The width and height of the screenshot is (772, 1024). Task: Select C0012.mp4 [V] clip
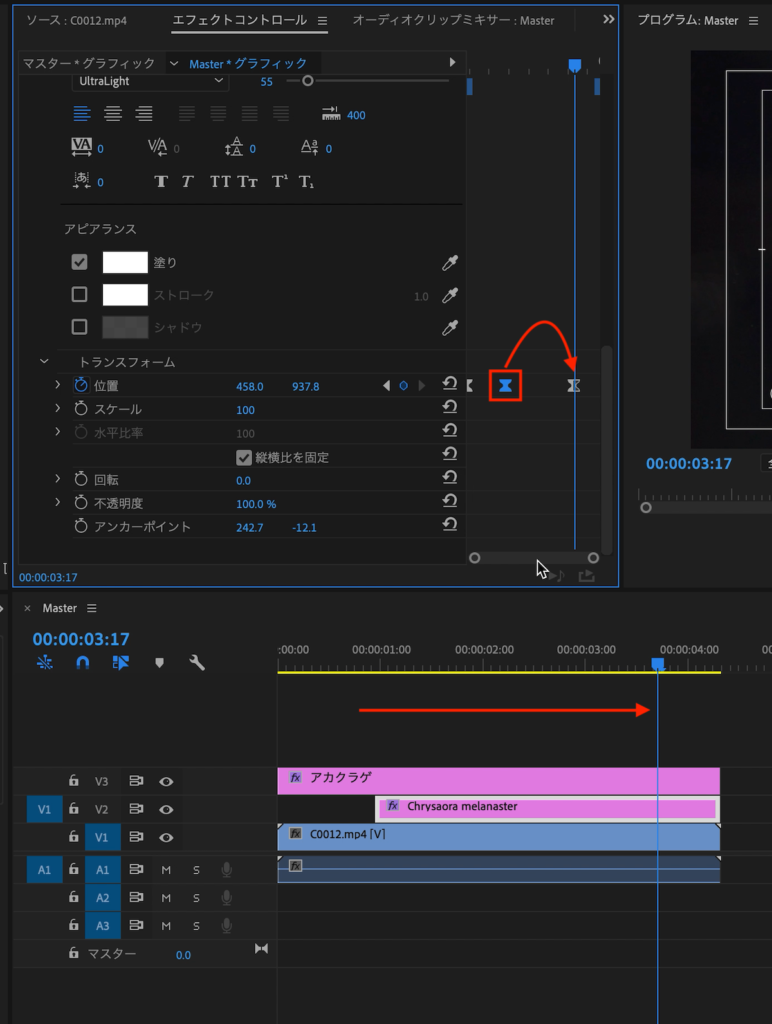tap(498, 837)
